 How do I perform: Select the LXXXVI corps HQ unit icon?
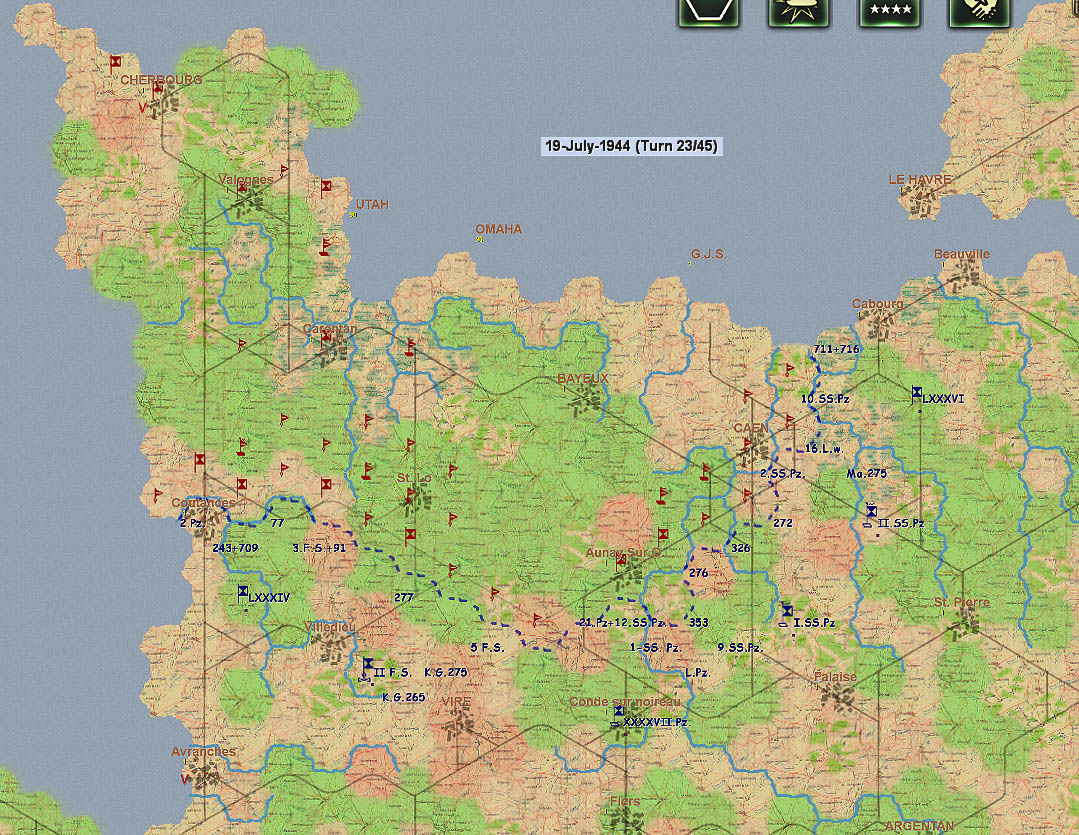(917, 394)
